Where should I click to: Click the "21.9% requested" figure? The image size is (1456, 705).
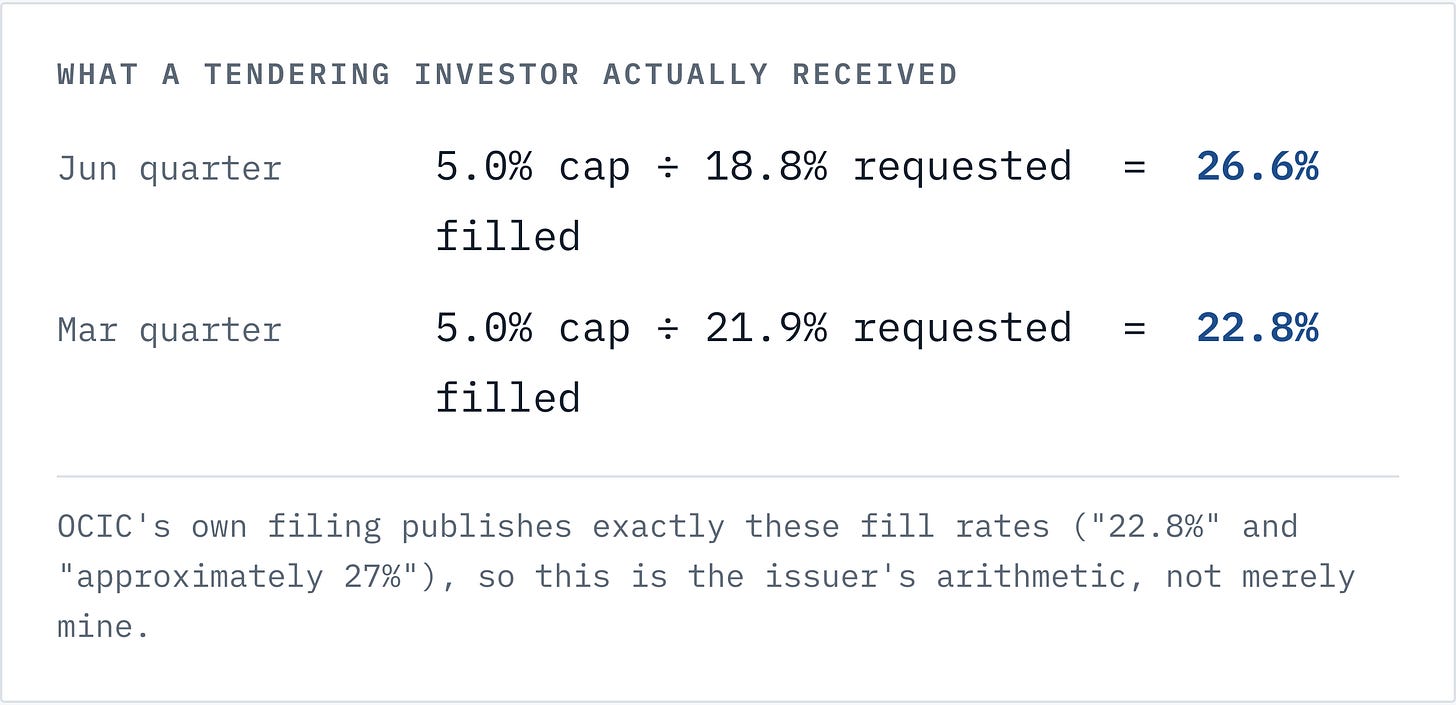888,328
